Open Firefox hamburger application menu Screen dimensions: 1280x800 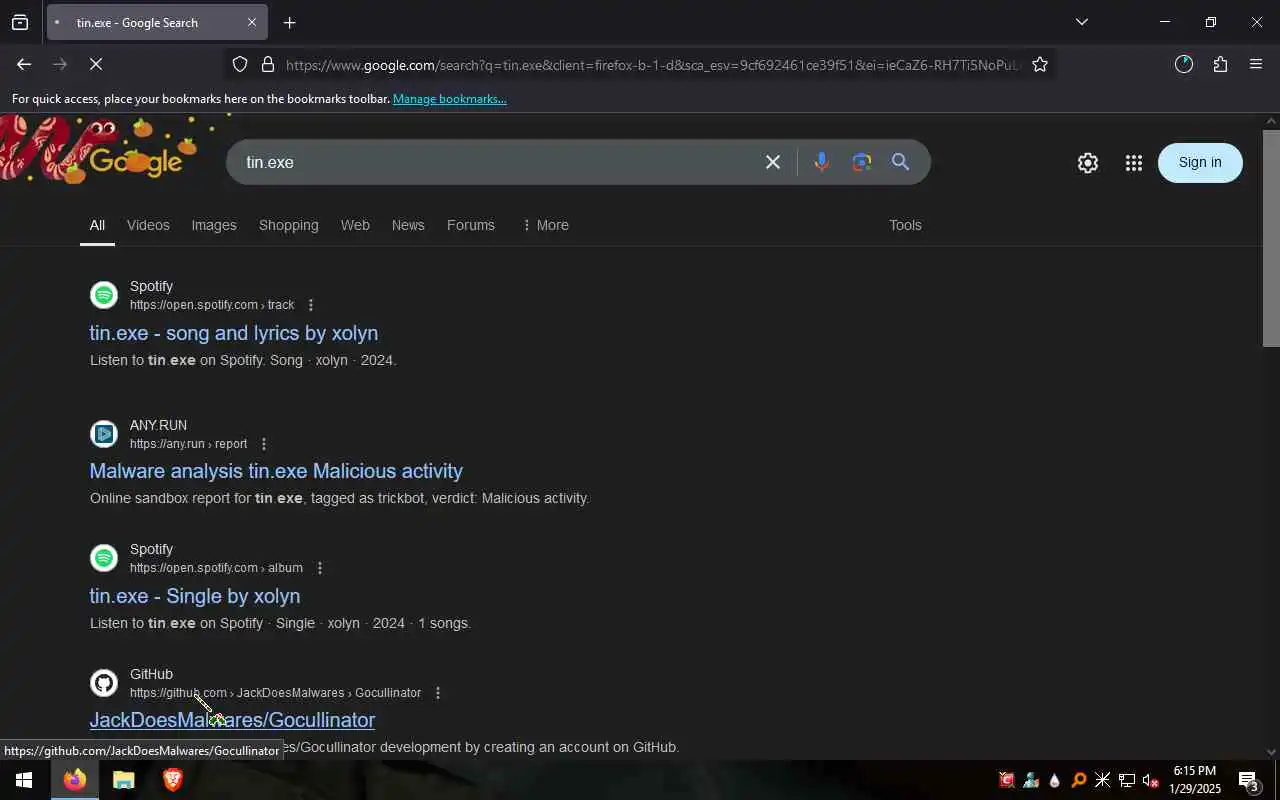tap(1256, 64)
